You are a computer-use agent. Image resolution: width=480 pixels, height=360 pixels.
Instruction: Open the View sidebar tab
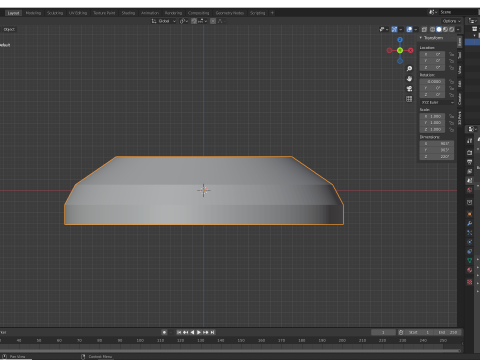[x=460, y=70]
